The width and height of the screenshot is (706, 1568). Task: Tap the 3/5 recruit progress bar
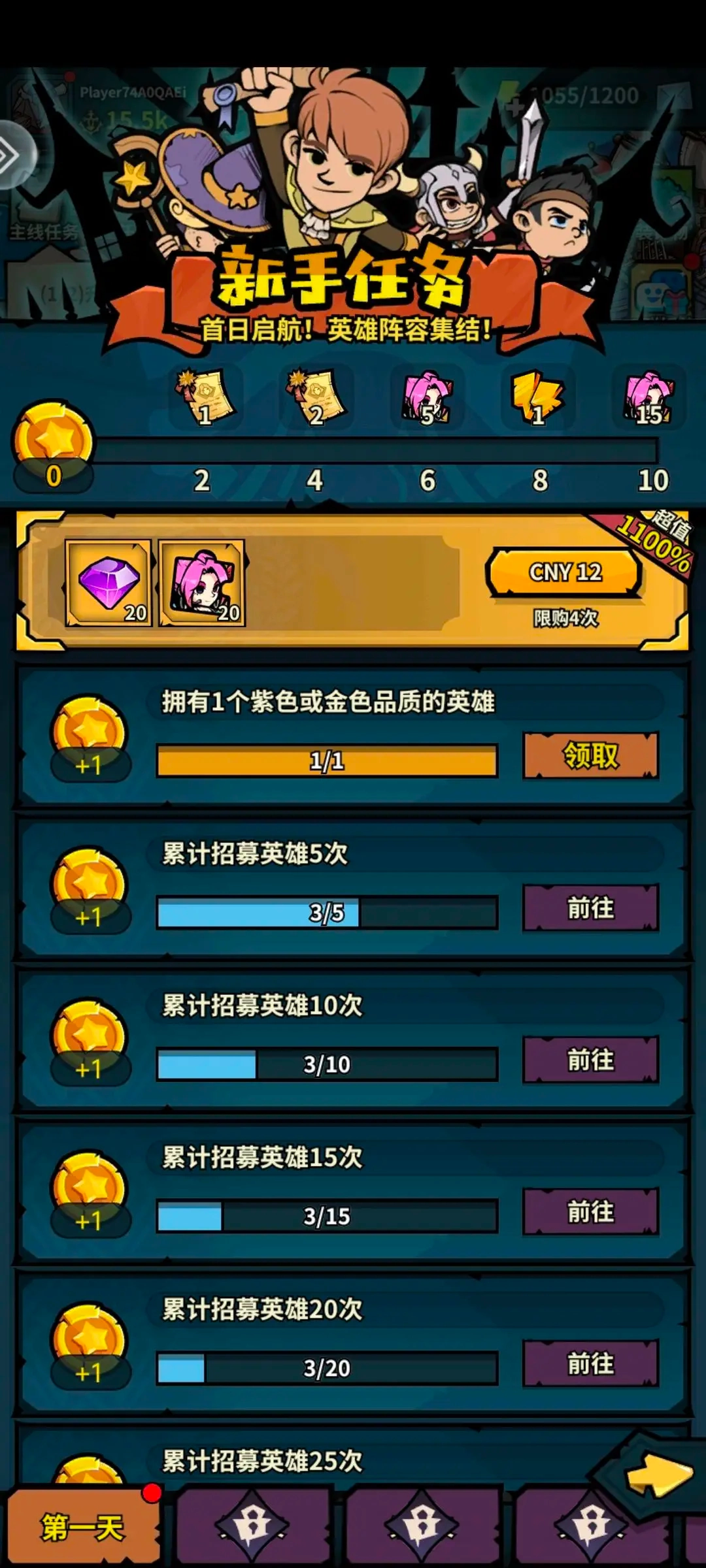click(327, 913)
